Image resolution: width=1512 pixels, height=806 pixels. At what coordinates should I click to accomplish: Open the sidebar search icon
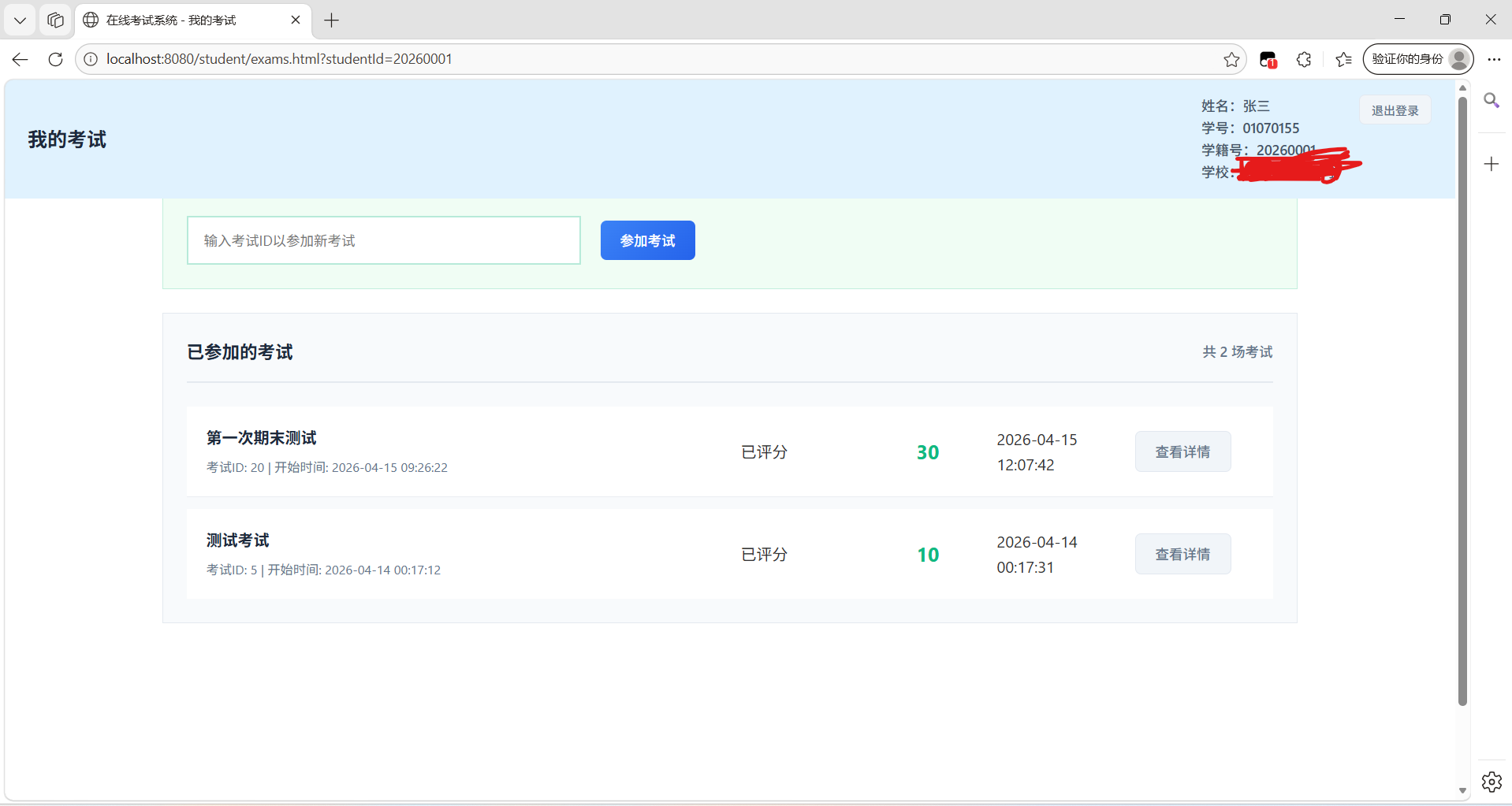pyautogui.click(x=1491, y=101)
